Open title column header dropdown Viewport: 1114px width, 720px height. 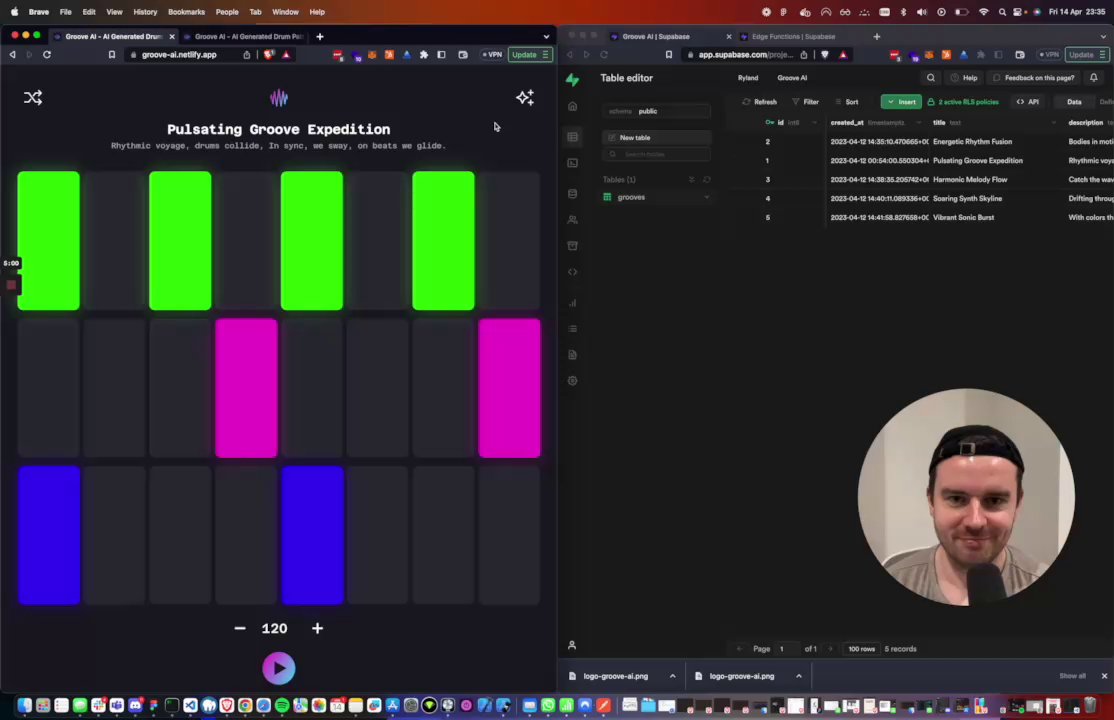point(1054,123)
